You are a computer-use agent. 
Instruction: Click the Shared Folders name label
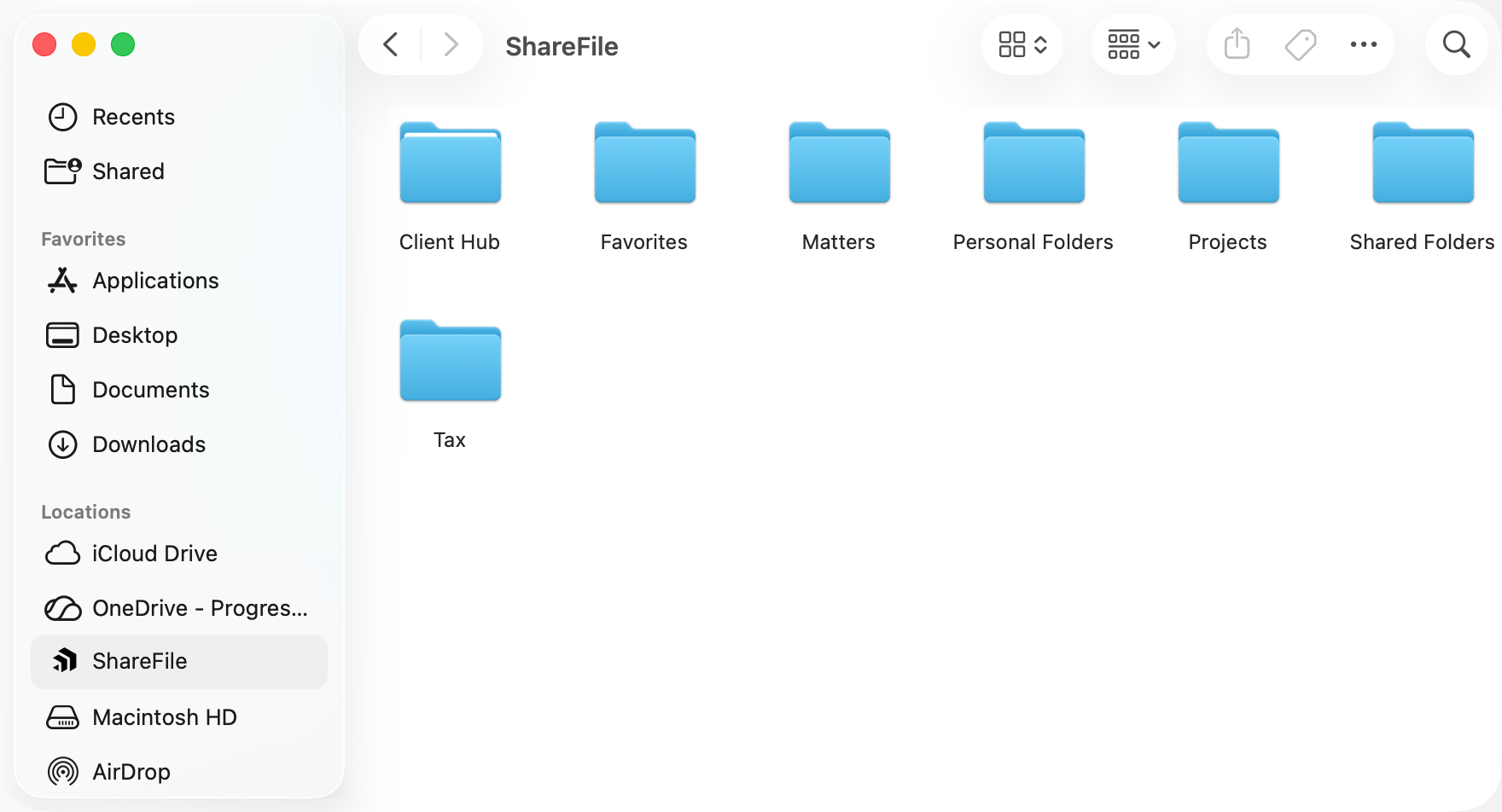(1423, 242)
